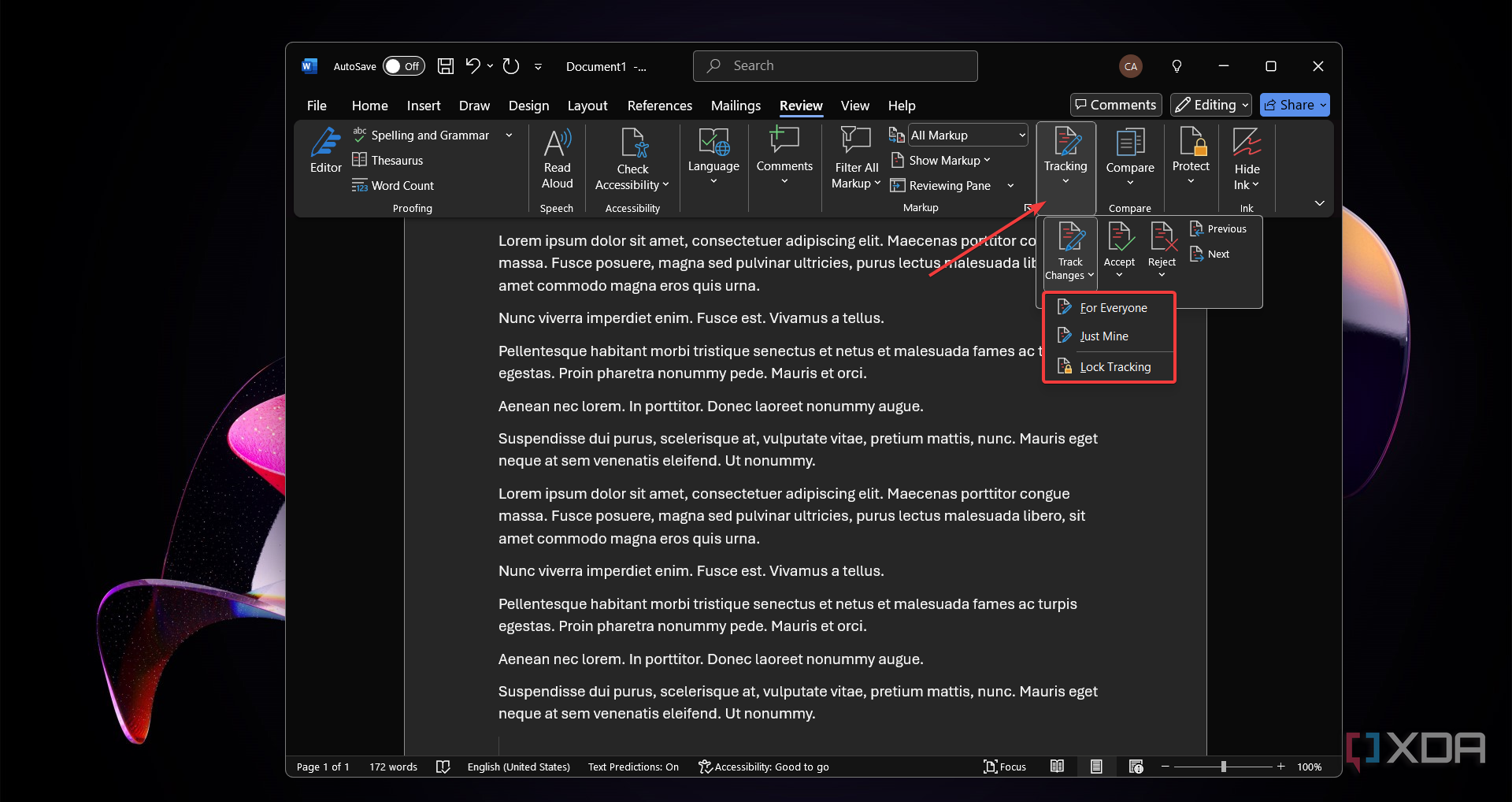Start Read Aloud
The height and width of the screenshot is (802, 1512).
pos(557,159)
